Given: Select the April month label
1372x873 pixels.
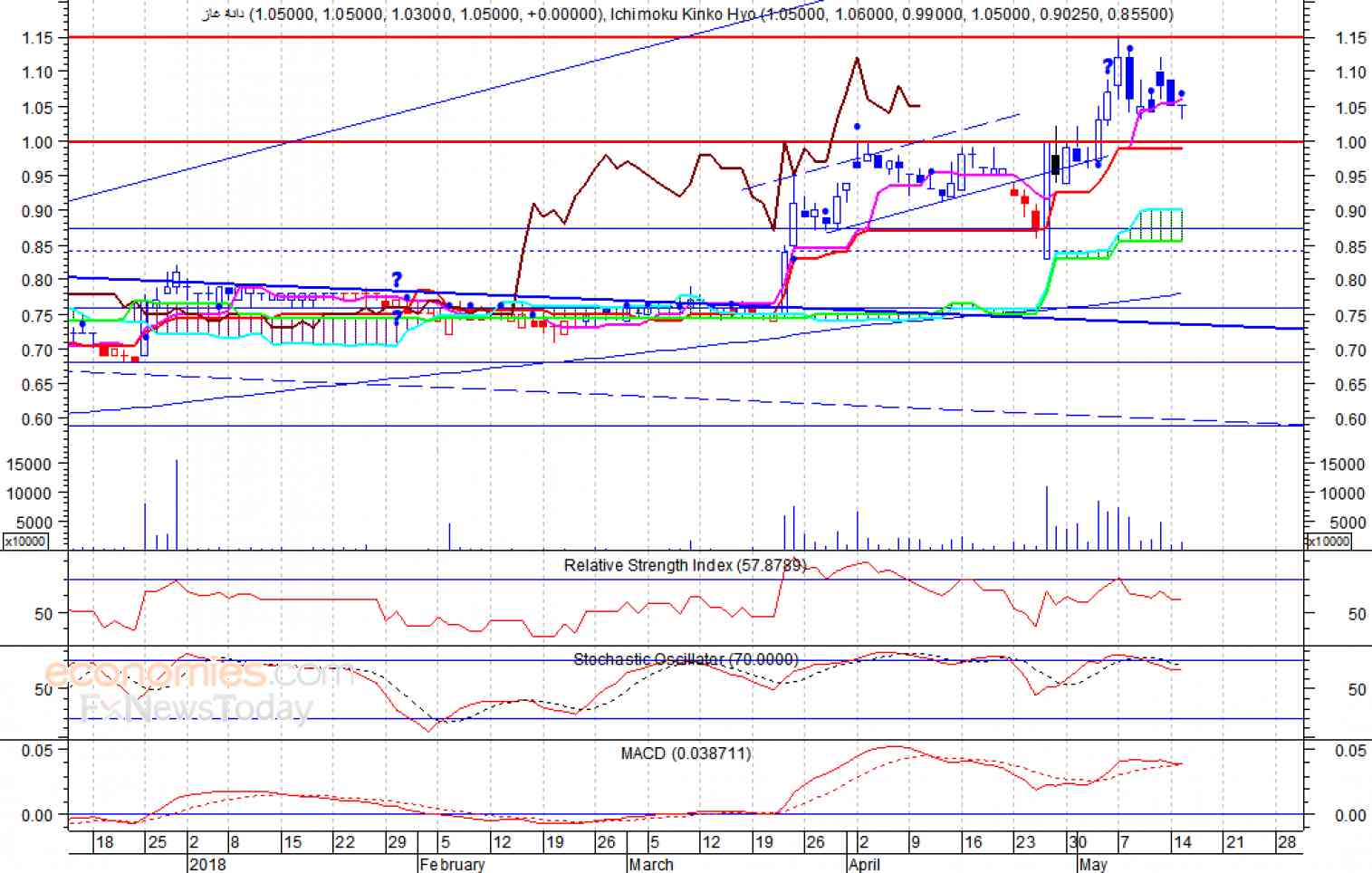Looking at the screenshot, I should click(864, 864).
